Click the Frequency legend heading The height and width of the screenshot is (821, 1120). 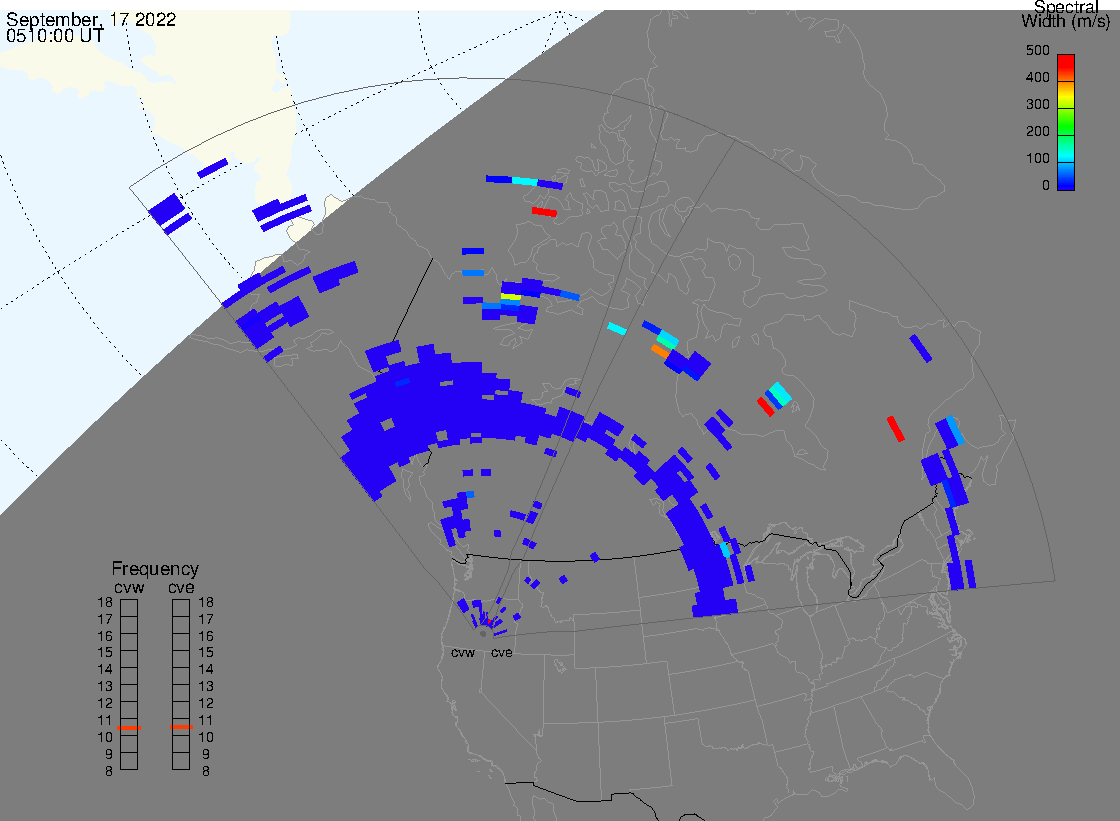tap(155, 569)
